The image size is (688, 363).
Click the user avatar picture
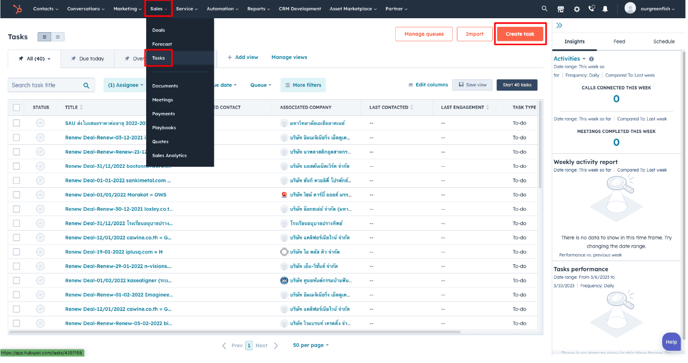(x=631, y=8)
